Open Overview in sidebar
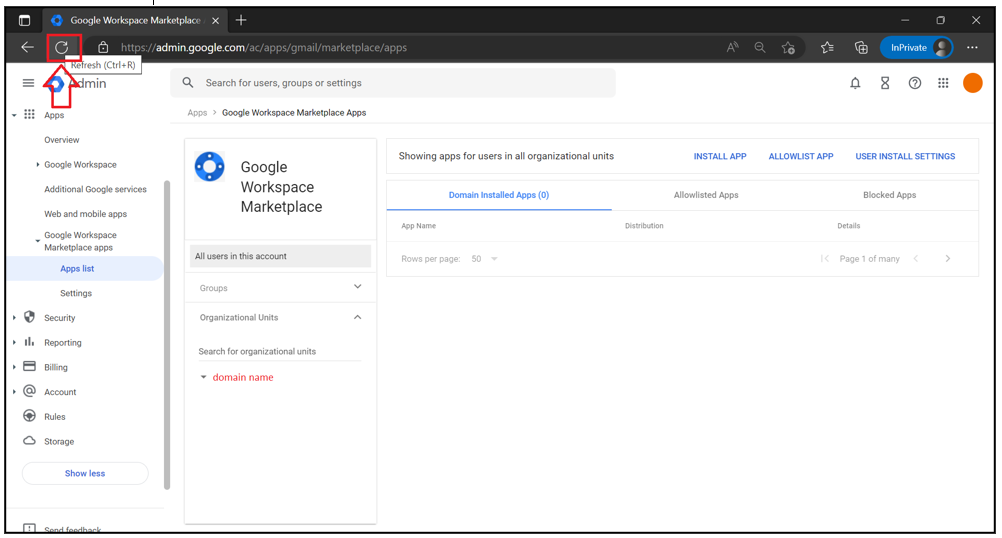 click(61, 140)
